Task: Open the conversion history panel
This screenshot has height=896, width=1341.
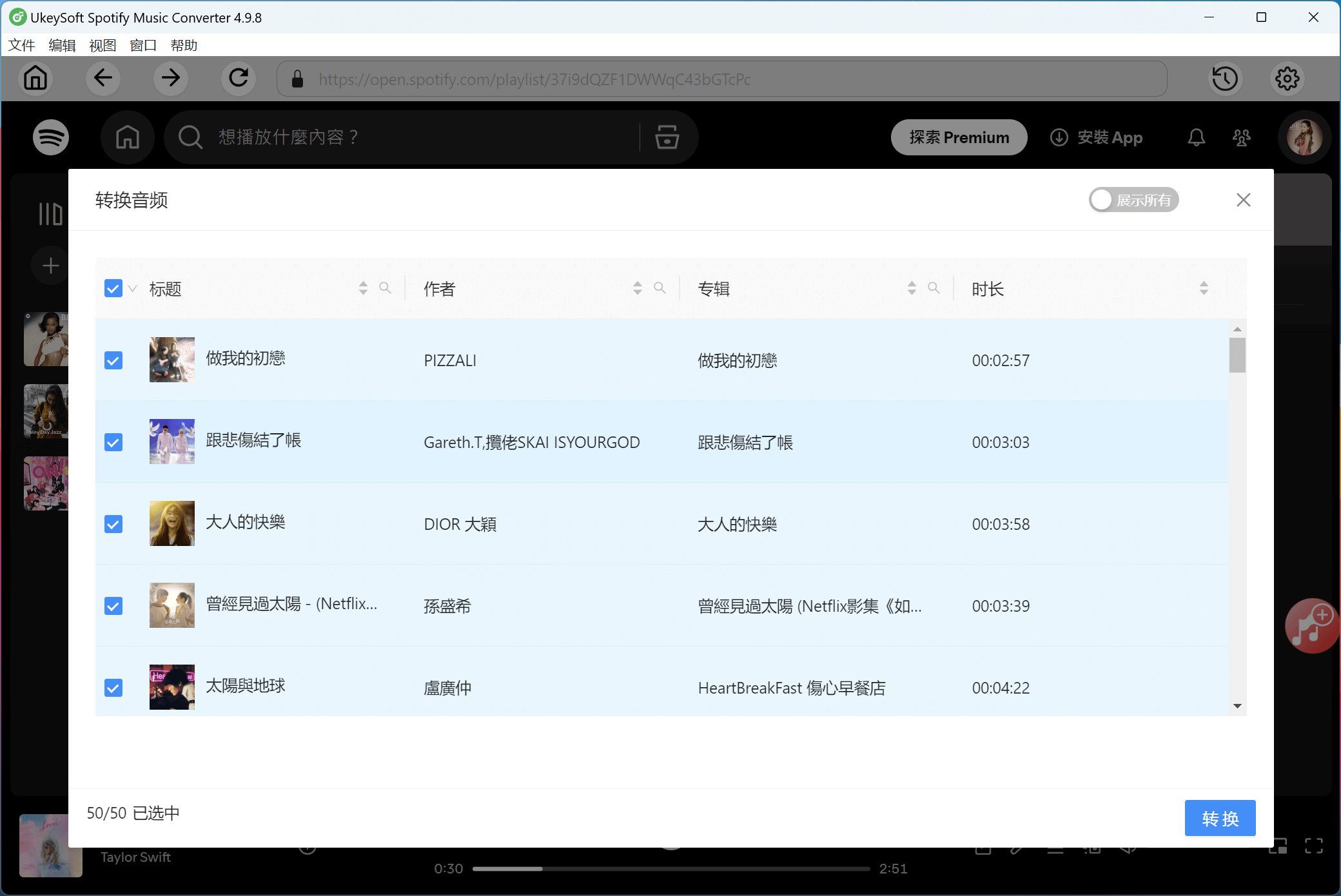Action: coord(1225,79)
